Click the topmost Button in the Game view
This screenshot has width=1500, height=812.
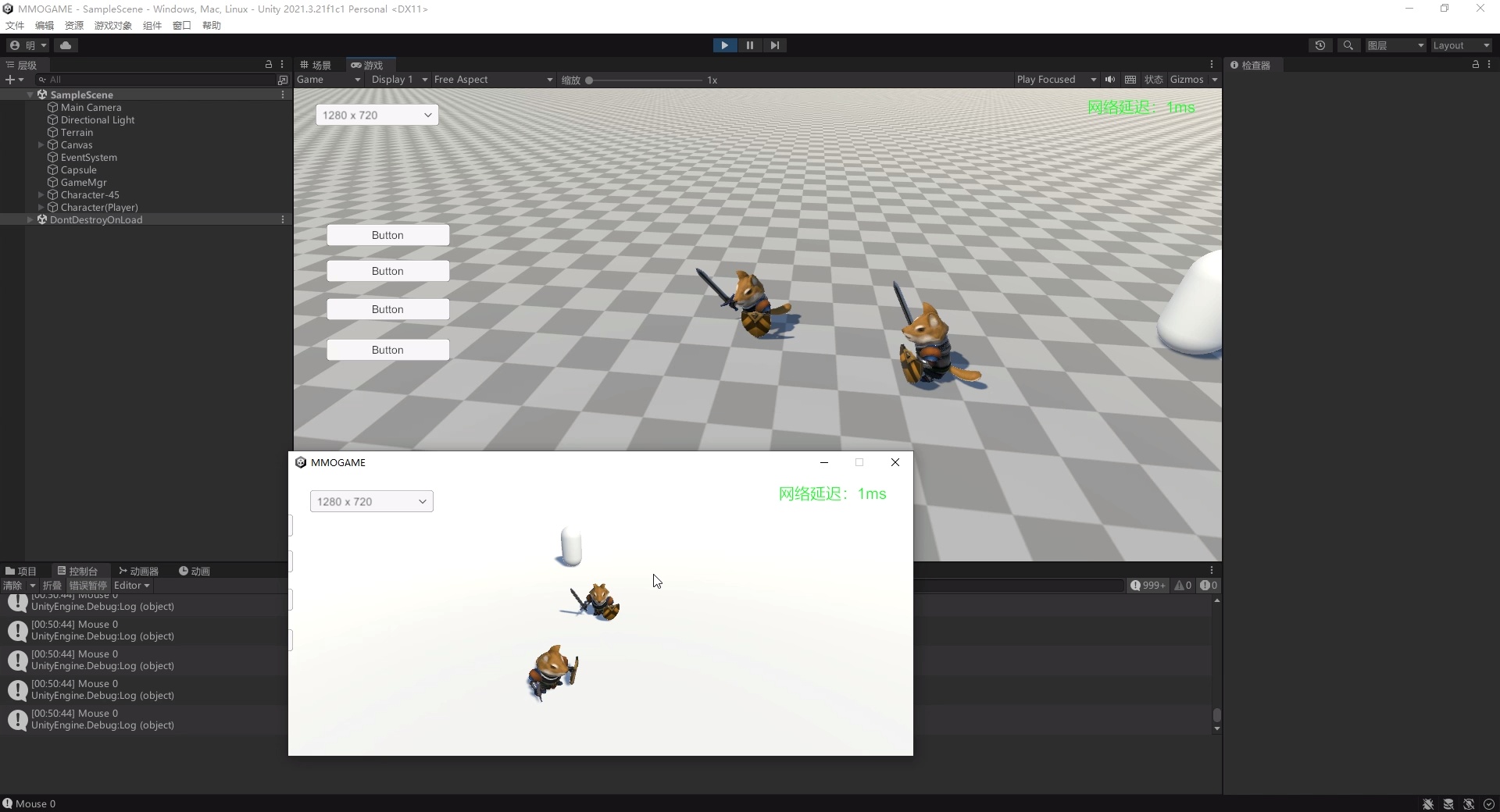[388, 234]
